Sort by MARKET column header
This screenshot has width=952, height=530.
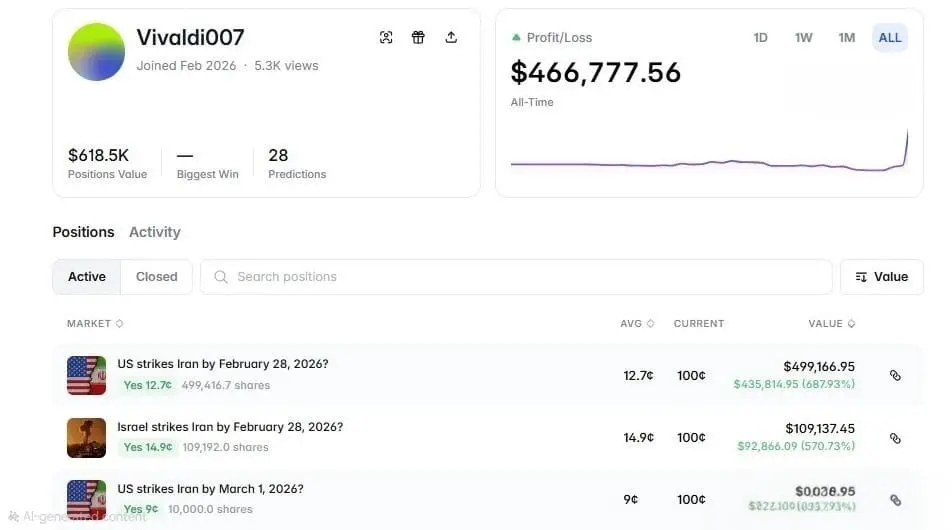(95, 324)
